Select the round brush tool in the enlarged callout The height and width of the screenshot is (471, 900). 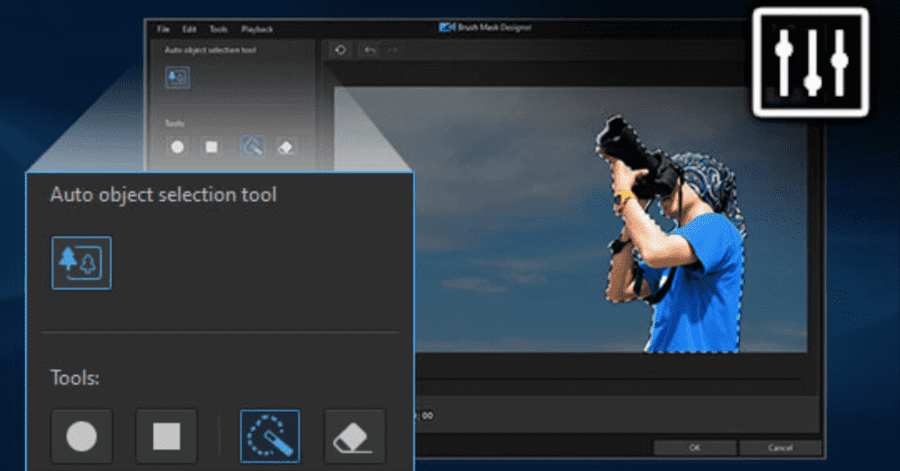click(82, 437)
